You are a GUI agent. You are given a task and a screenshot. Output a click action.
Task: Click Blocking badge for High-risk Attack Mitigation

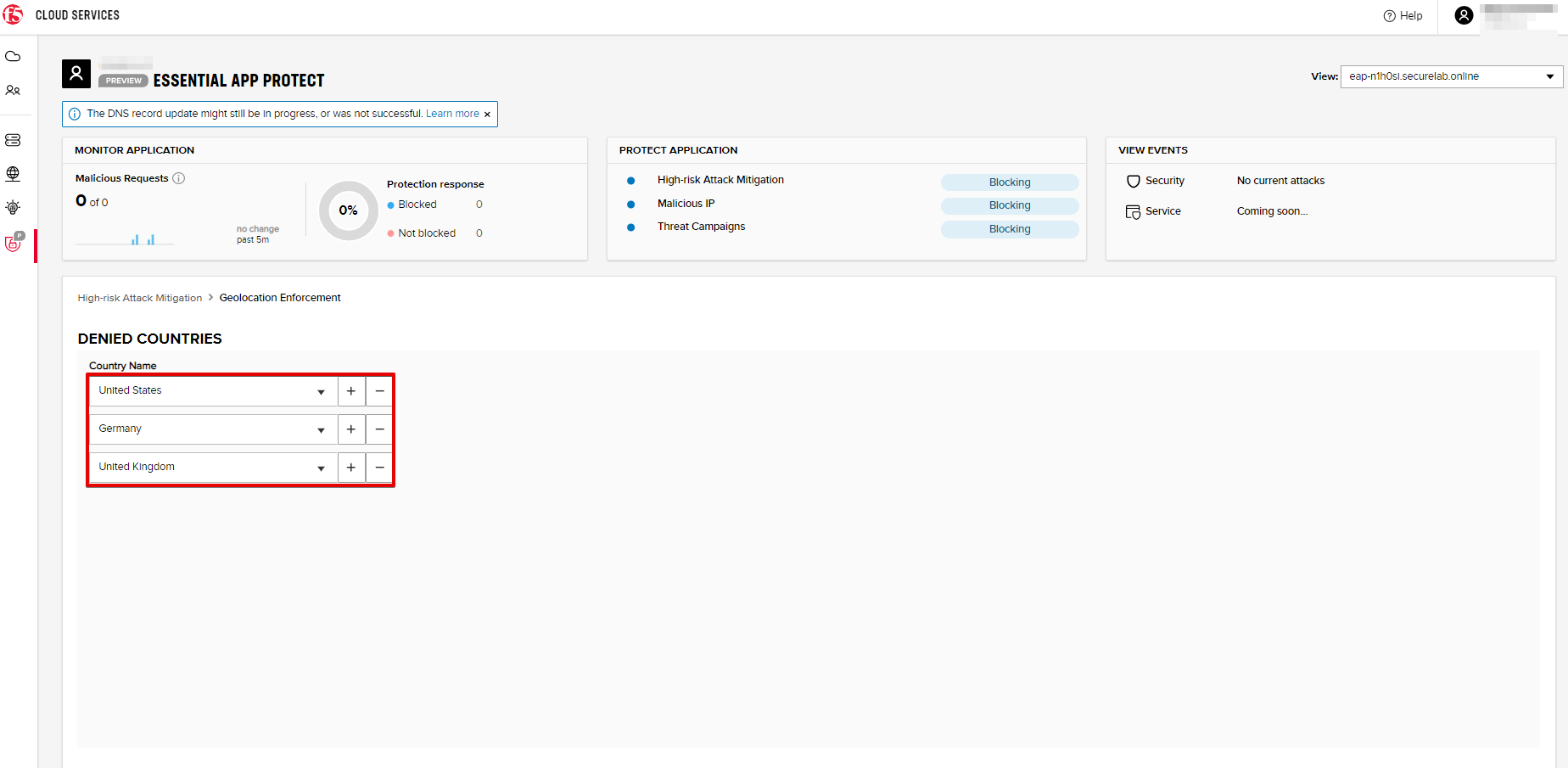coord(1010,182)
